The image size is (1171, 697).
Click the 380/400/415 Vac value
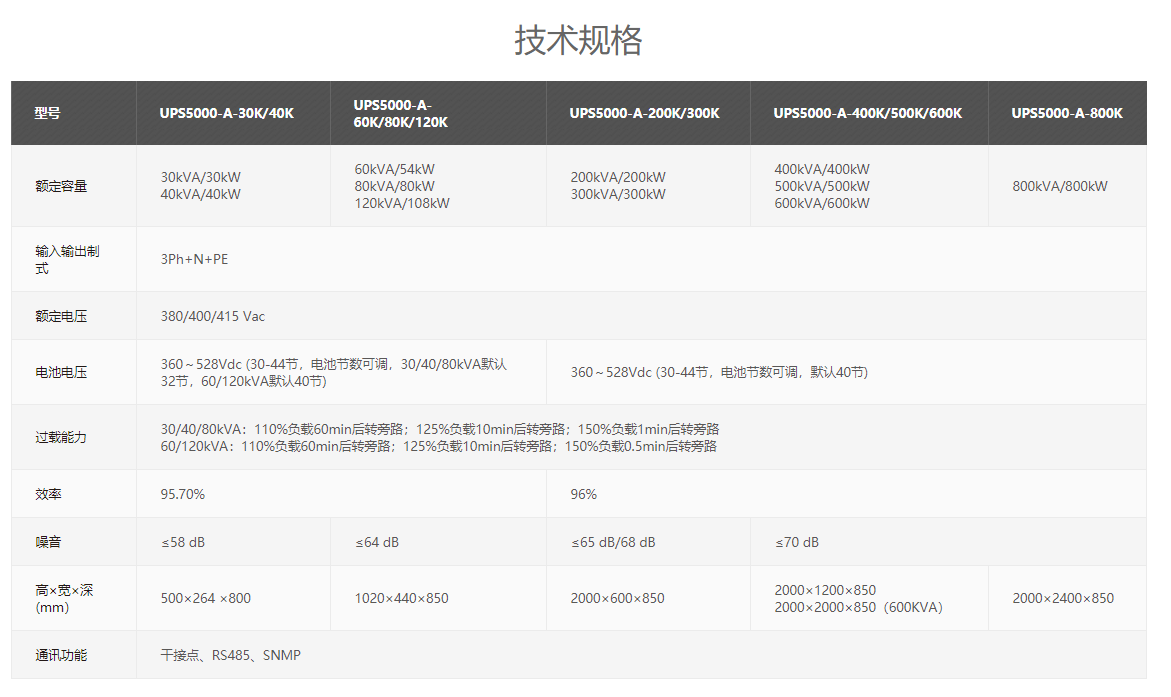tap(212, 316)
